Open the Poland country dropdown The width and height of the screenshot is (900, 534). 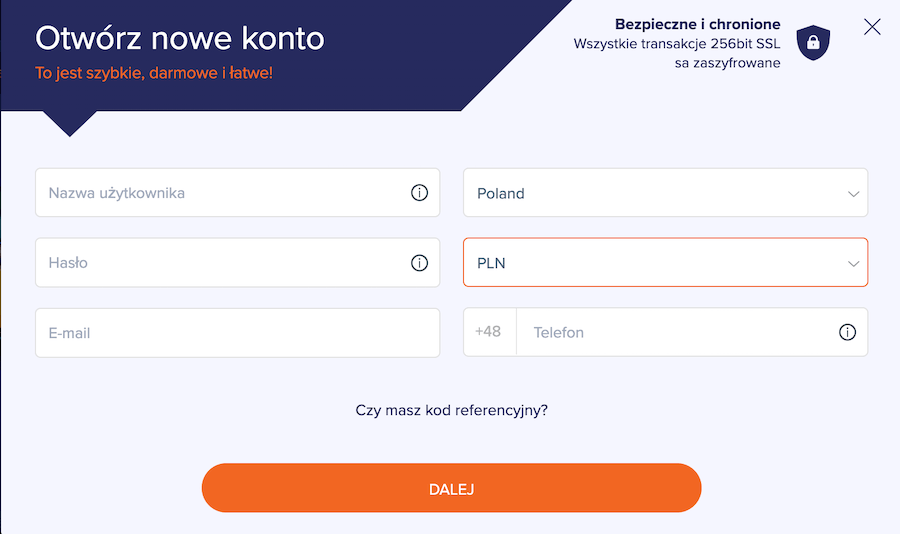[x=665, y=193]
